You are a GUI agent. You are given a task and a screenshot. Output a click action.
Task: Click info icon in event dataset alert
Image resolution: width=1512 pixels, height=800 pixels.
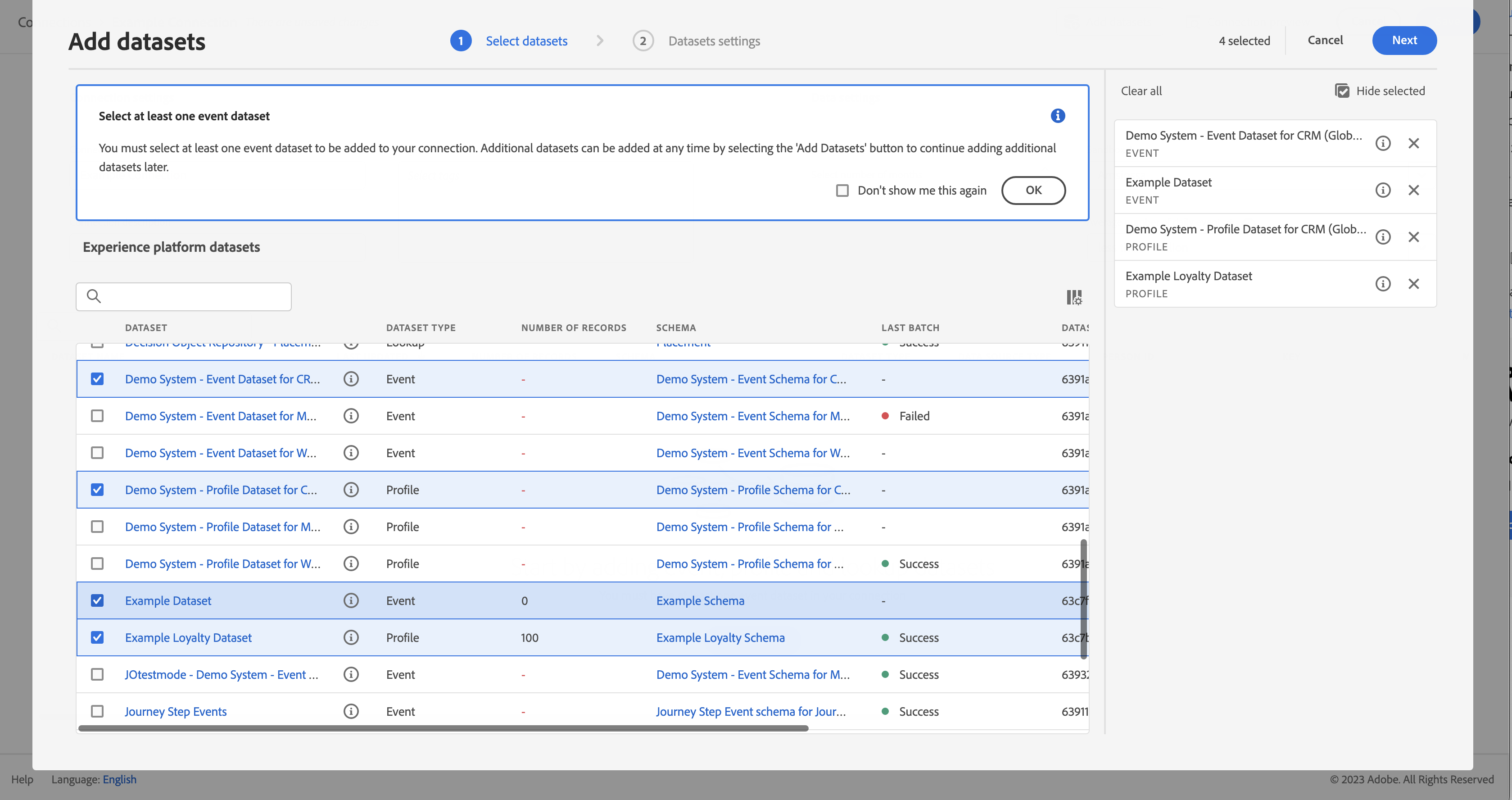pos(1058,116)
